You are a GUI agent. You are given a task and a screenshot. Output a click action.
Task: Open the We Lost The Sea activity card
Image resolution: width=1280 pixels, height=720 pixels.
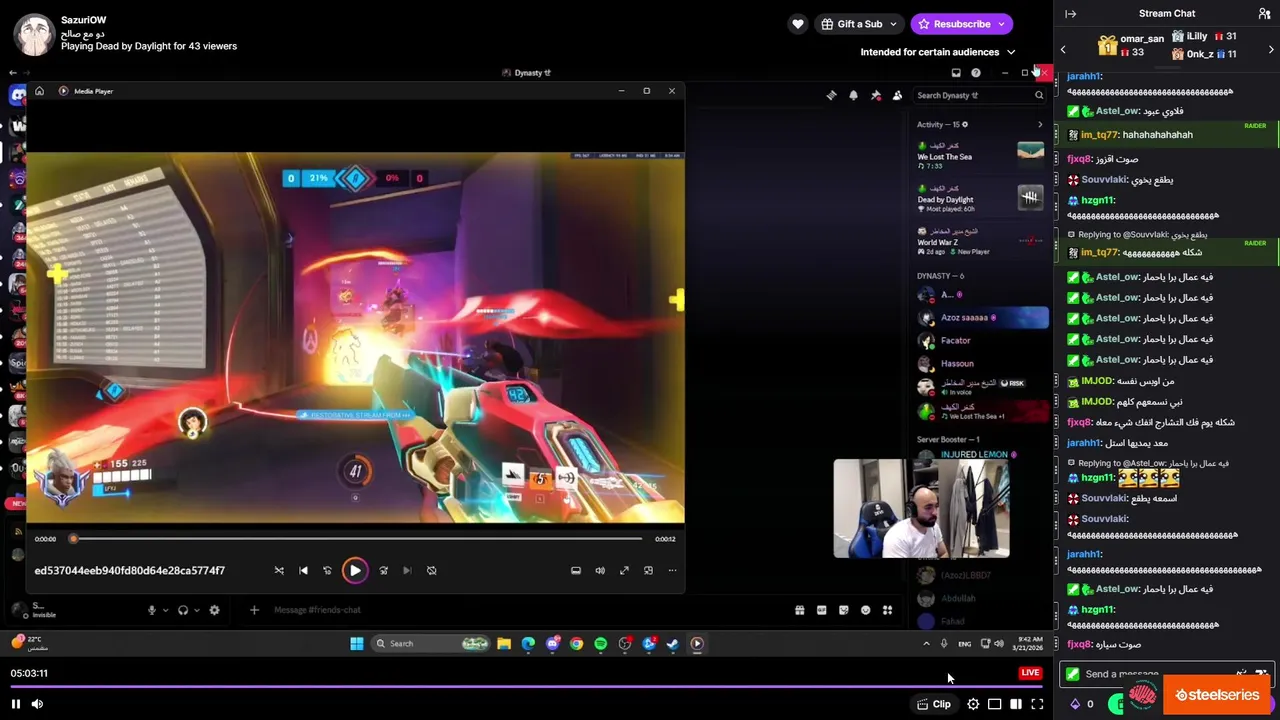980,155
